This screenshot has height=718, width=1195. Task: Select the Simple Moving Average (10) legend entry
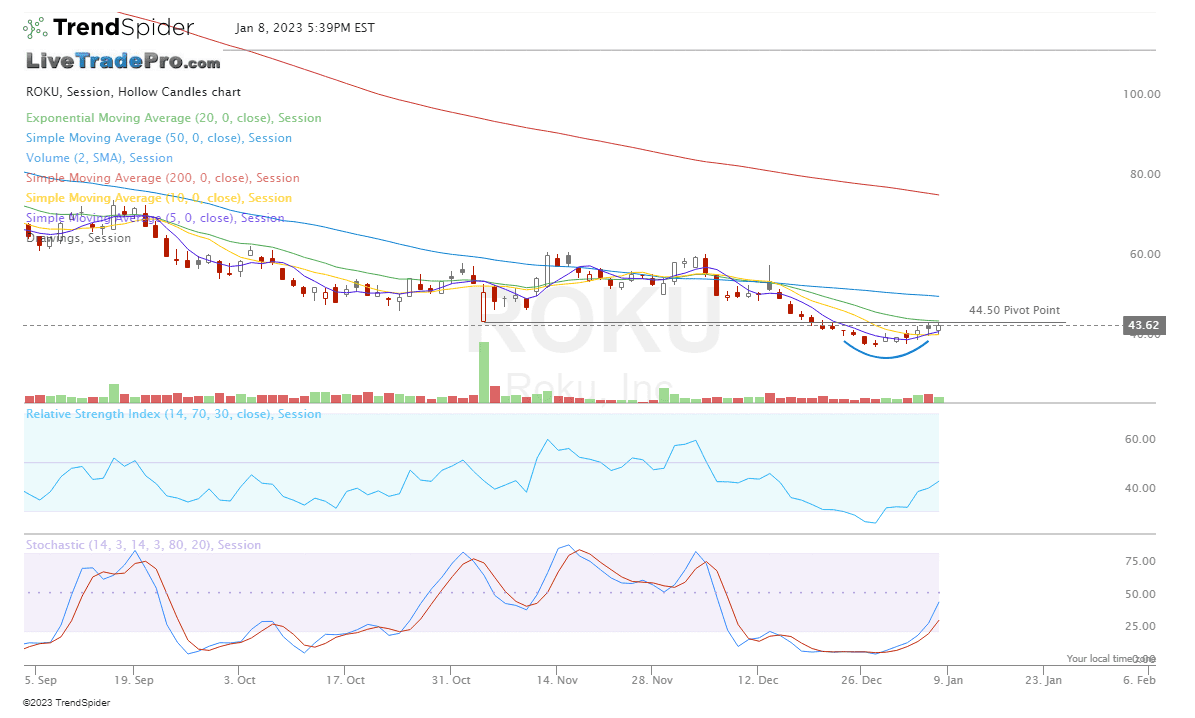(159, 197)
